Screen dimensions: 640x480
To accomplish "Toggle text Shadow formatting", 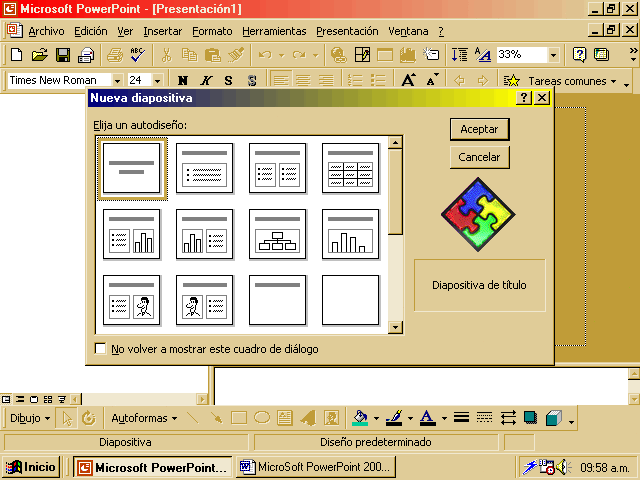I will point(252,80).
